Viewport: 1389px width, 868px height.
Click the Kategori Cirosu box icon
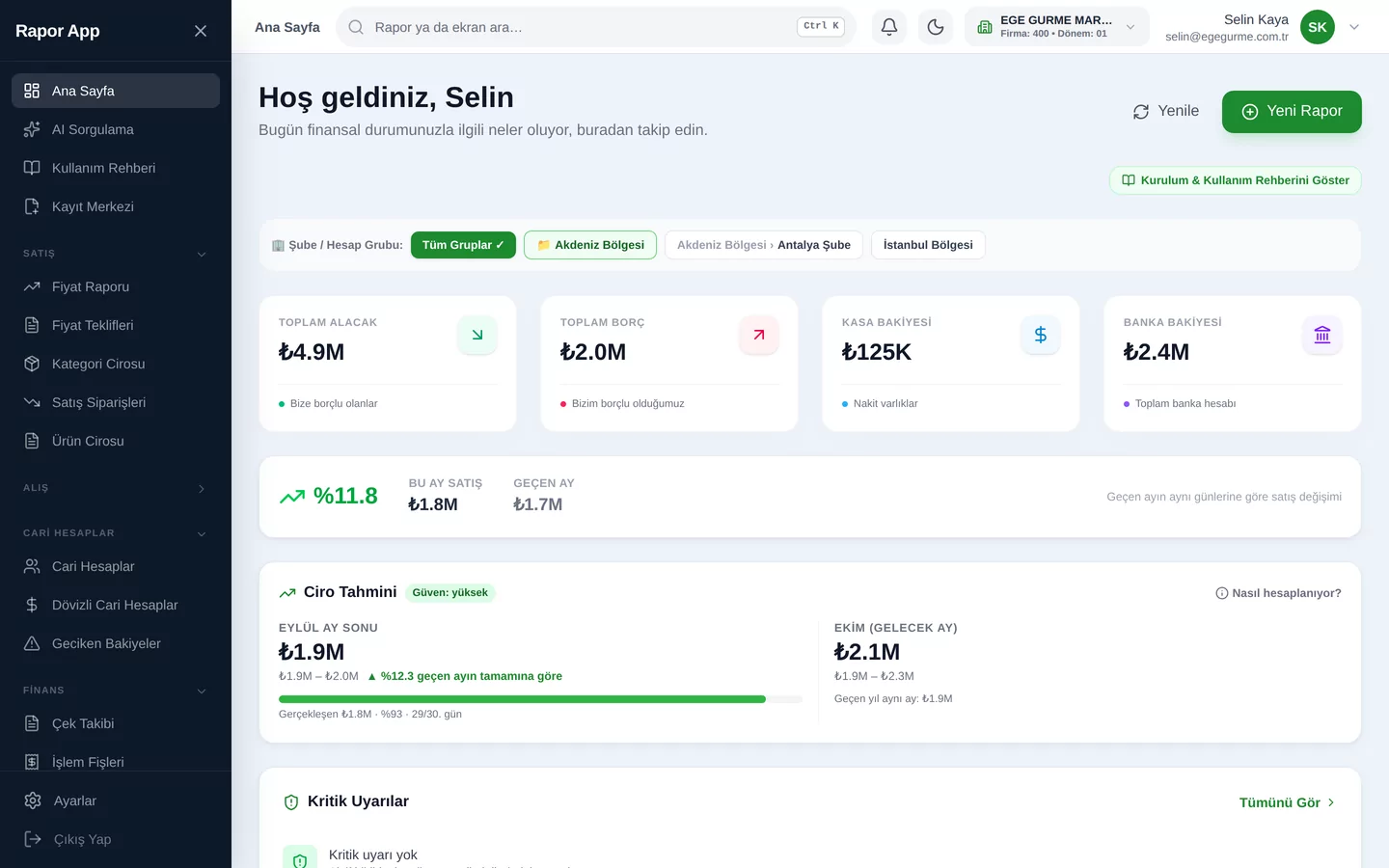tap(32, 364)
